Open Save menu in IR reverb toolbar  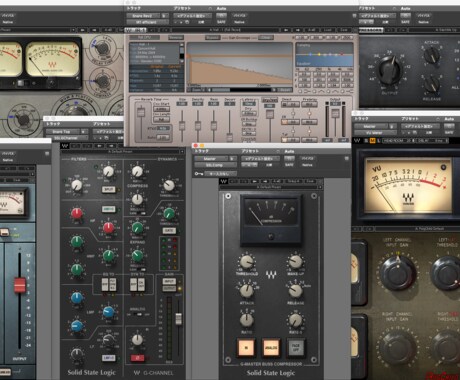point(344,30)
